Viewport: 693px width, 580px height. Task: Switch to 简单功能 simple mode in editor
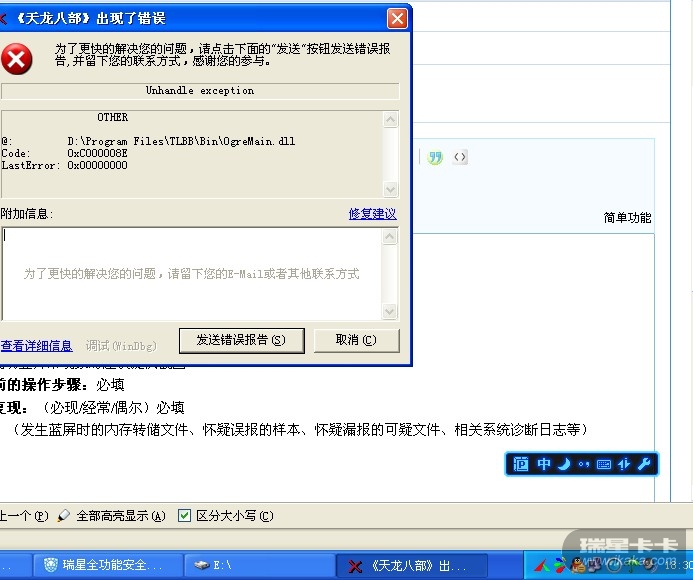627,218
